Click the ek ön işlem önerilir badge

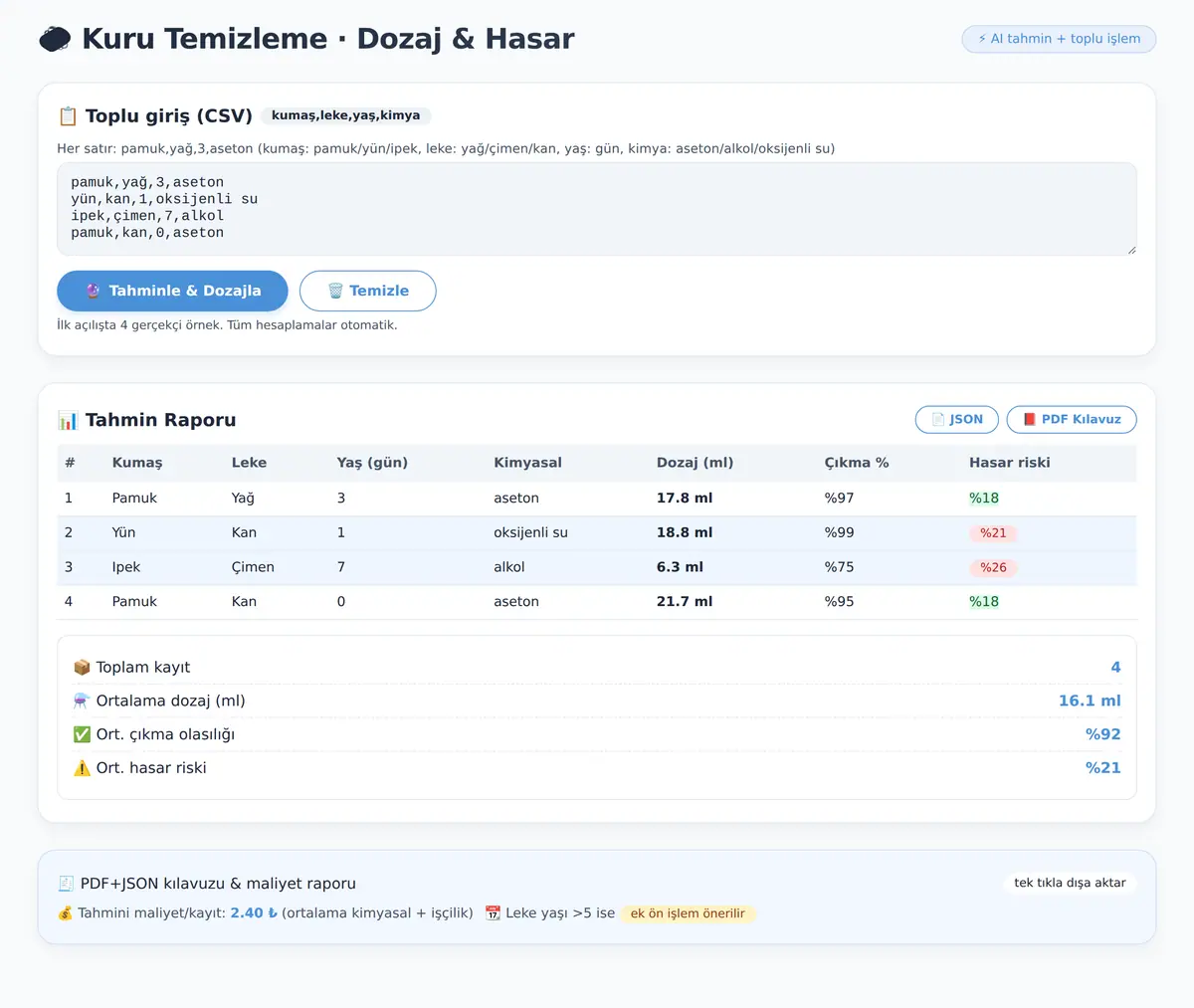pos(688,913)
